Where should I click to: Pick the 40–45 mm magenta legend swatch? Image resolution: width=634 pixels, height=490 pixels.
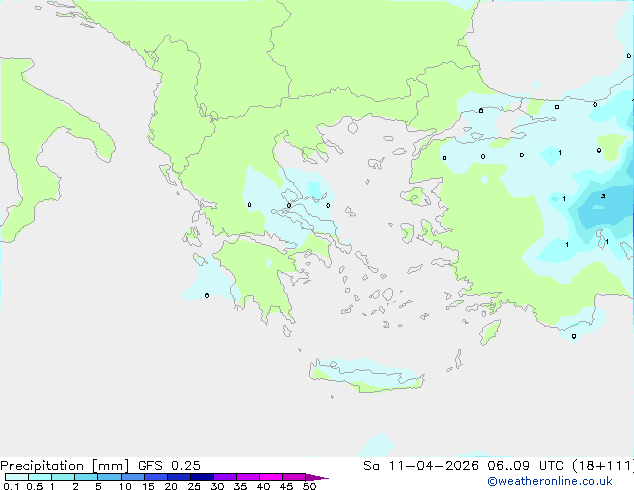(x=271, y=477)
